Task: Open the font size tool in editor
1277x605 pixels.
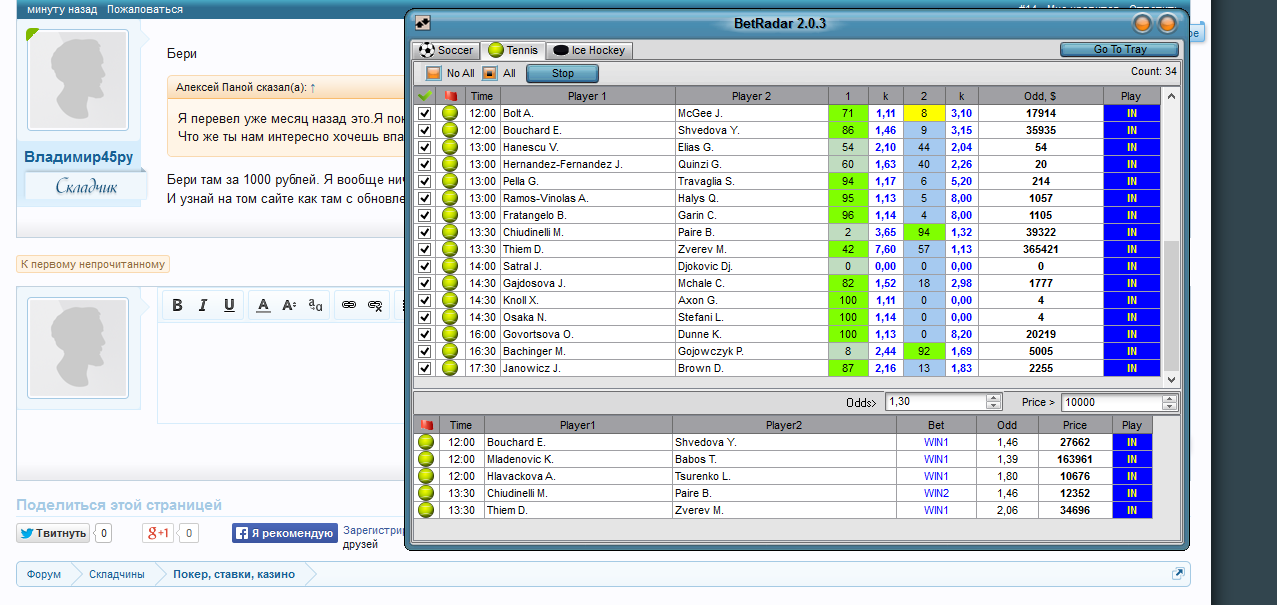Action: (x=289, y=305)
